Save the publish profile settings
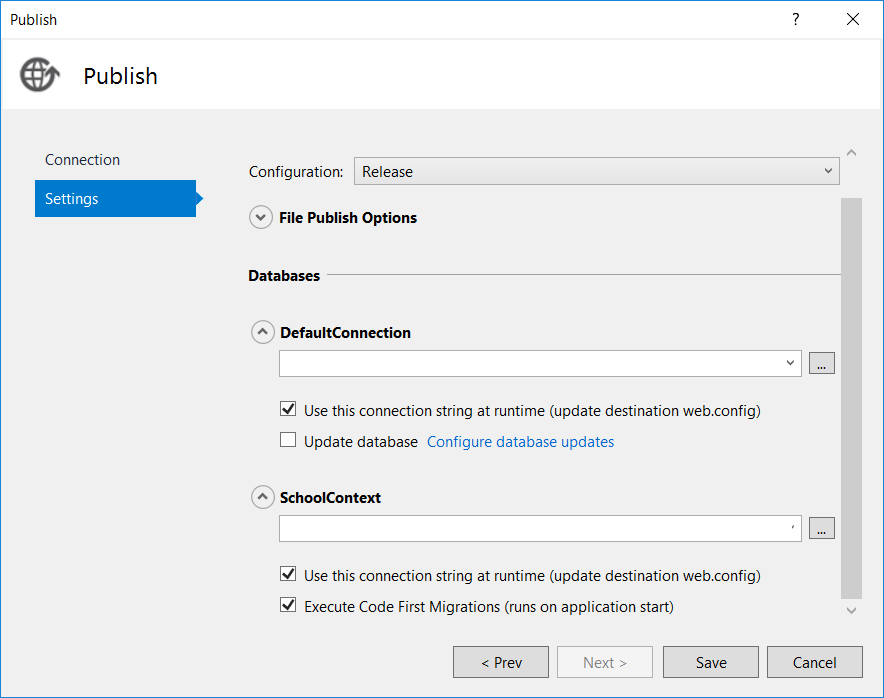This screenshot has height=698, width=884. [x=710, y=662]
